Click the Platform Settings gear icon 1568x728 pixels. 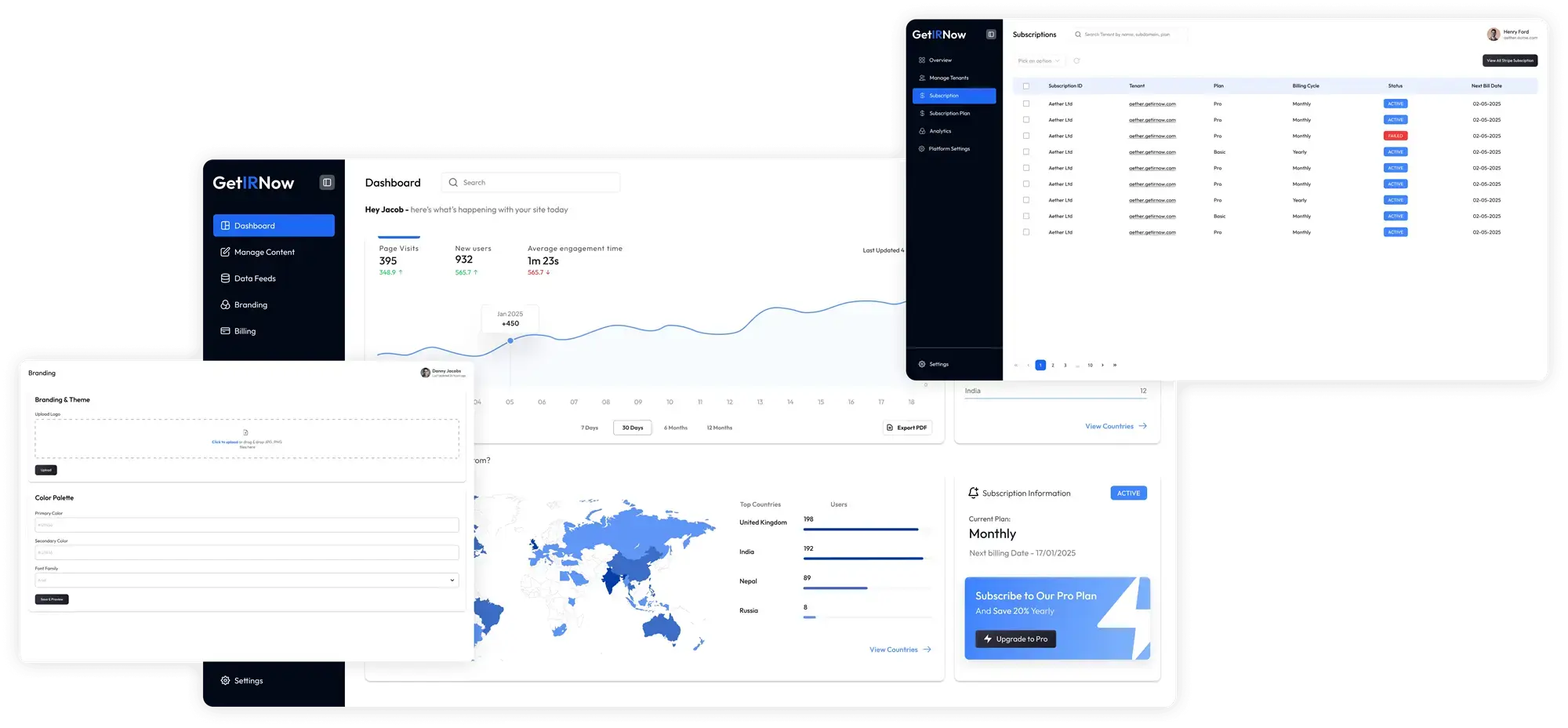[922, 148]
